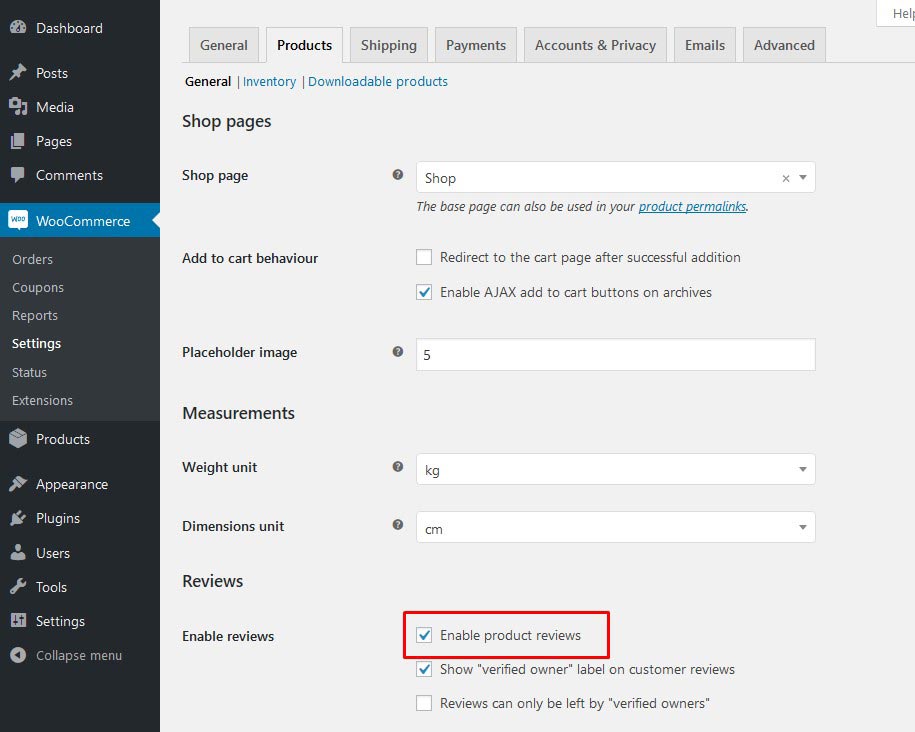Collapse the sidebar menu
915x732 pixels.
click(x=78, y=655)
